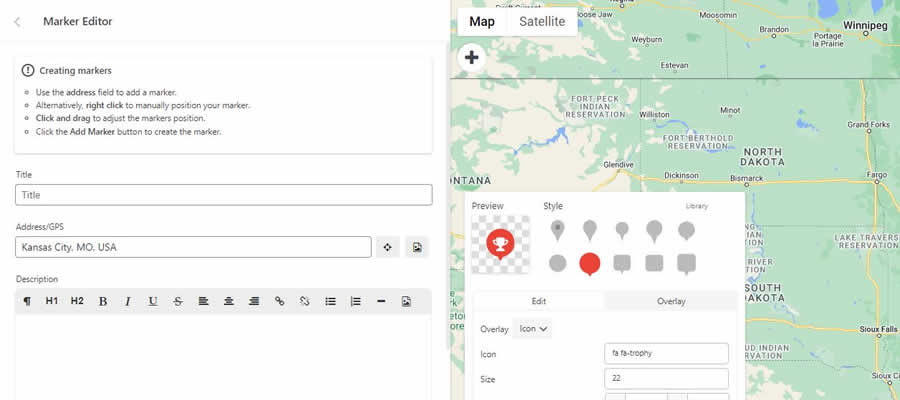Select second teardrop pin style
The width and height of the screenshot is (900, 400).
tap(589, 231)
